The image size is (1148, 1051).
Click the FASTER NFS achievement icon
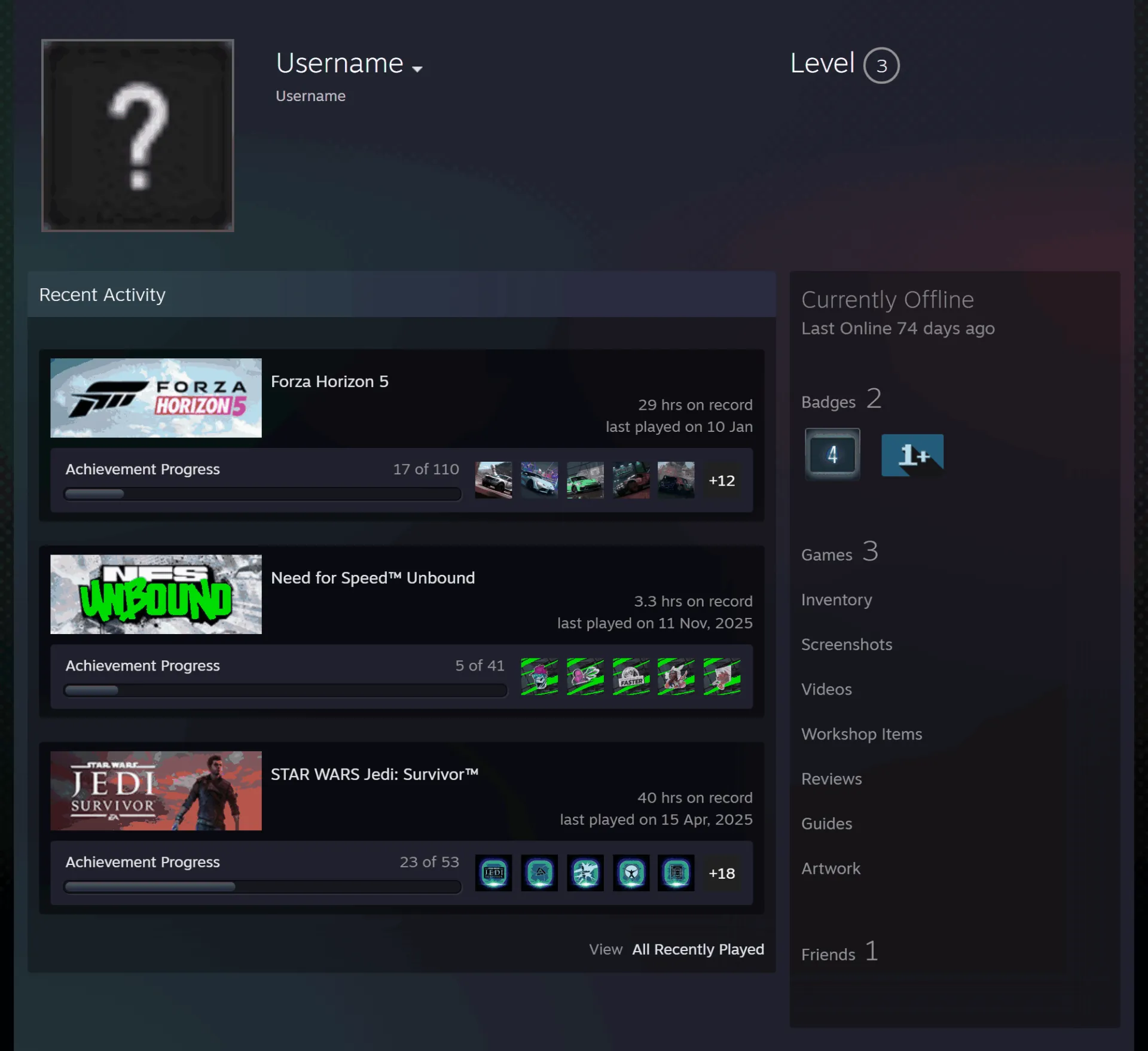coord(631,677)
